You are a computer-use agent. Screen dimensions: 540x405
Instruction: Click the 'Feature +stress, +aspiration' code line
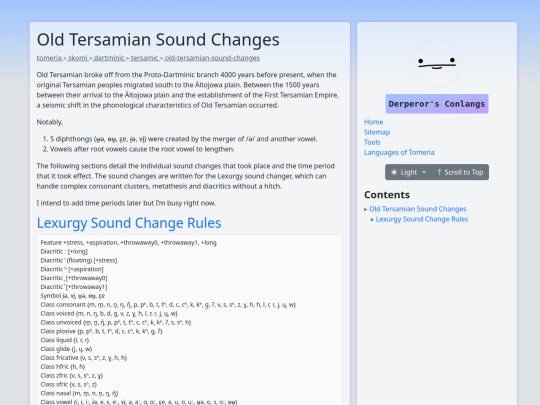128,243
